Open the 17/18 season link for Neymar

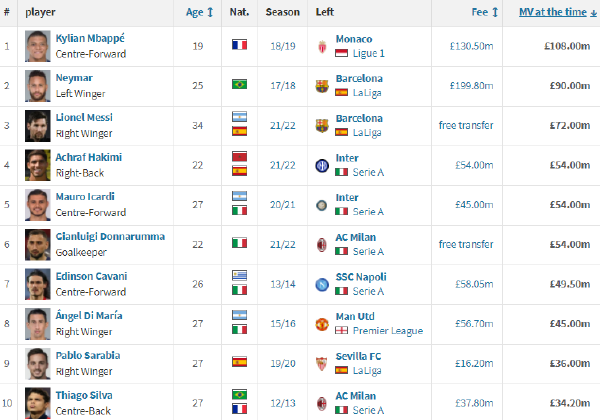click(283, 86)
